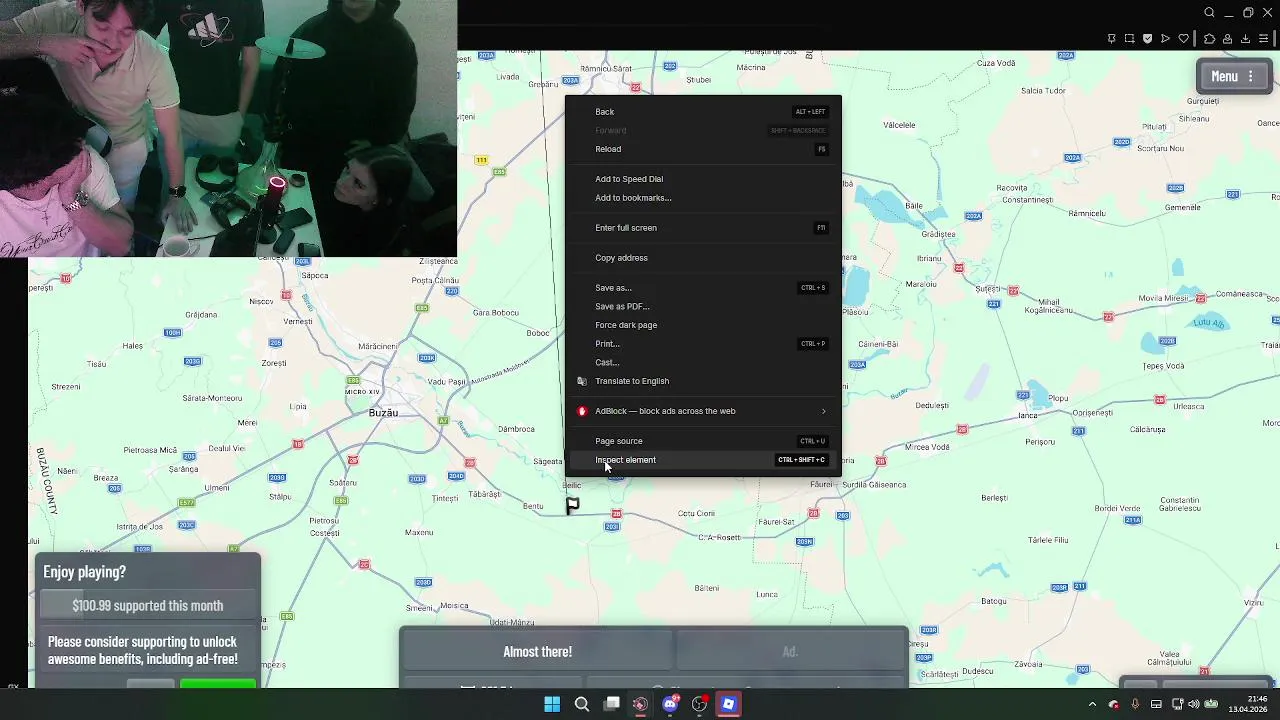Open the game Menu button
1280x720 pixels.
1232,76
